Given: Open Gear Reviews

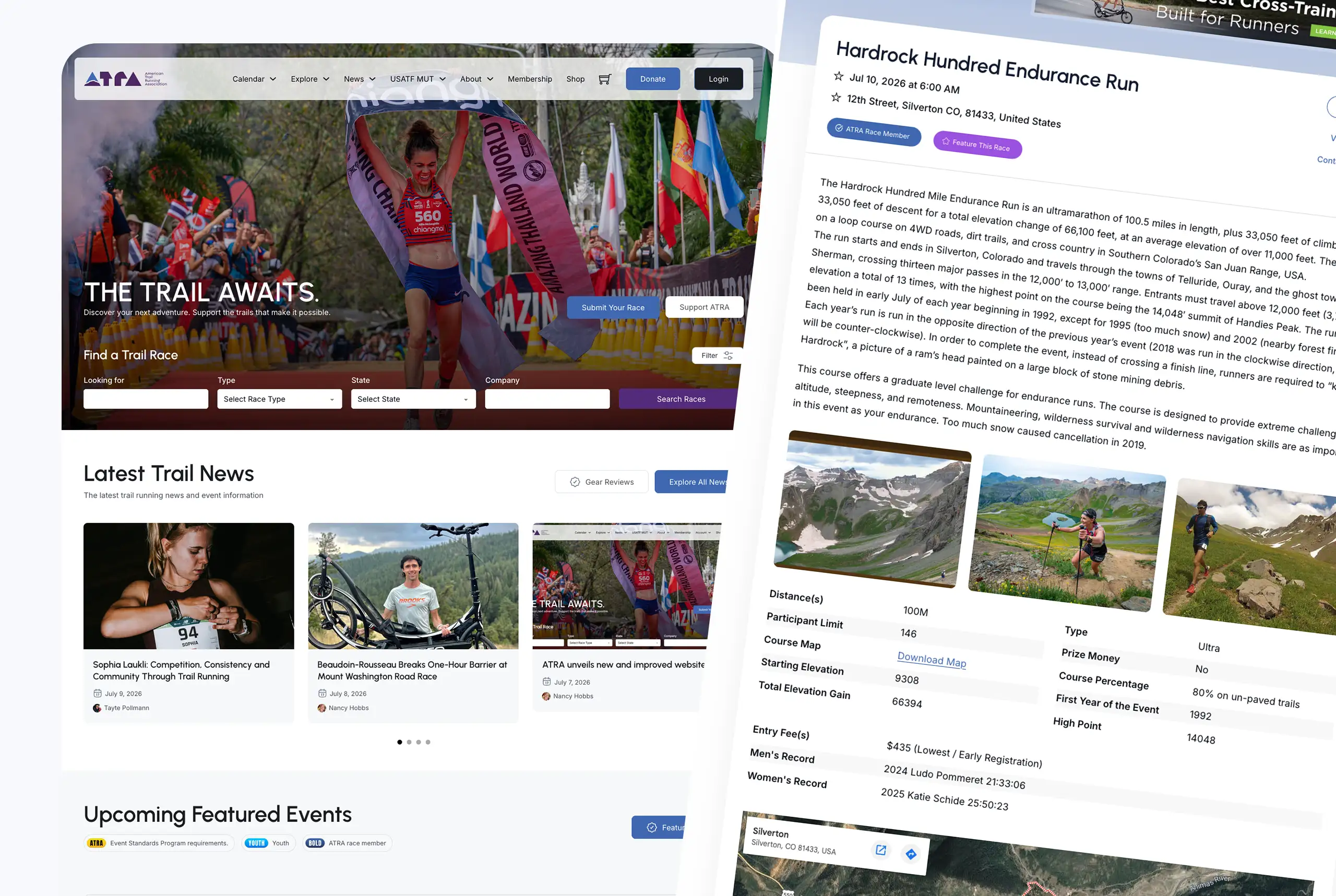Looking at the screenshot, I should (x=602, y=482).
